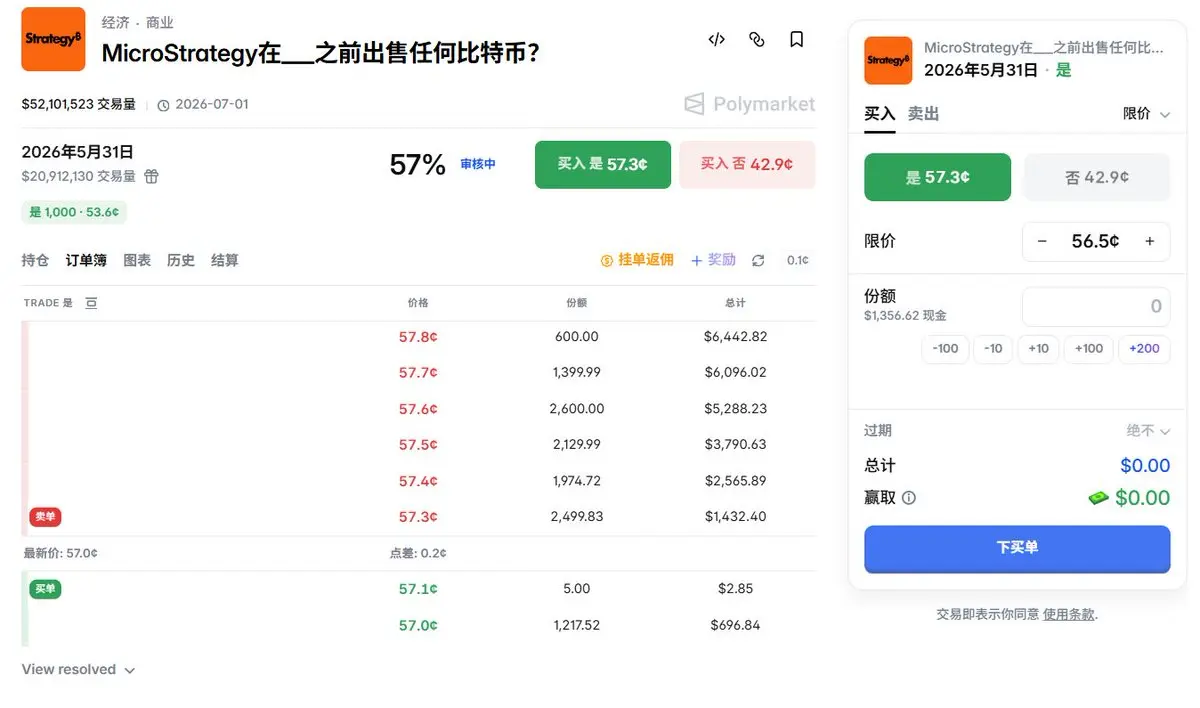Increase the limit price with the plus button
Screen dimensions: 1200x708
(x=1150, y=241)
